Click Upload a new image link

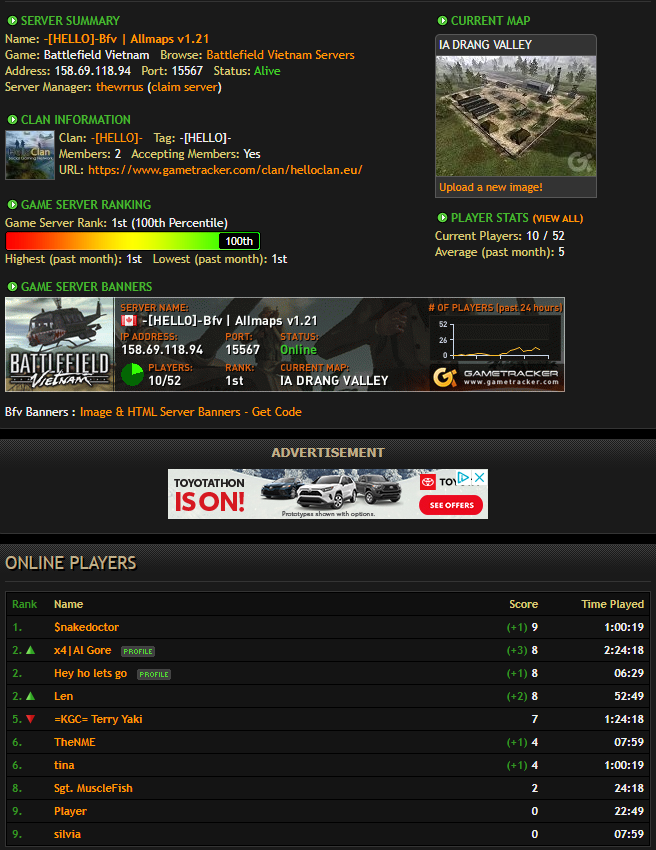click(x=491, y=188)
